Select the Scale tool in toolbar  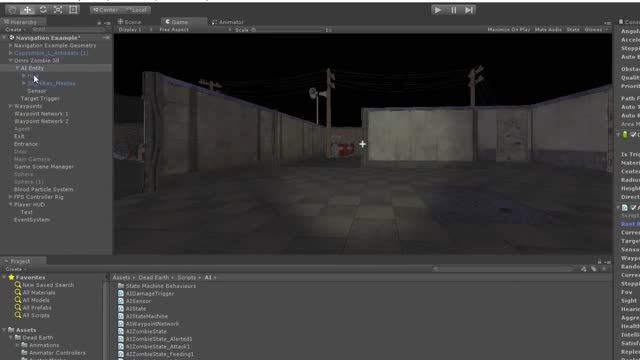tap(58, 10)
